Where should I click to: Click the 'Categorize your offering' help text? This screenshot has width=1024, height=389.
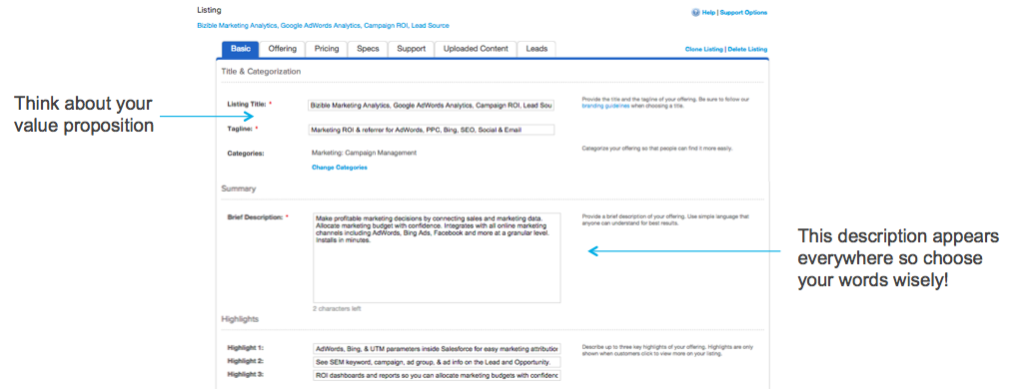(657, 149)
